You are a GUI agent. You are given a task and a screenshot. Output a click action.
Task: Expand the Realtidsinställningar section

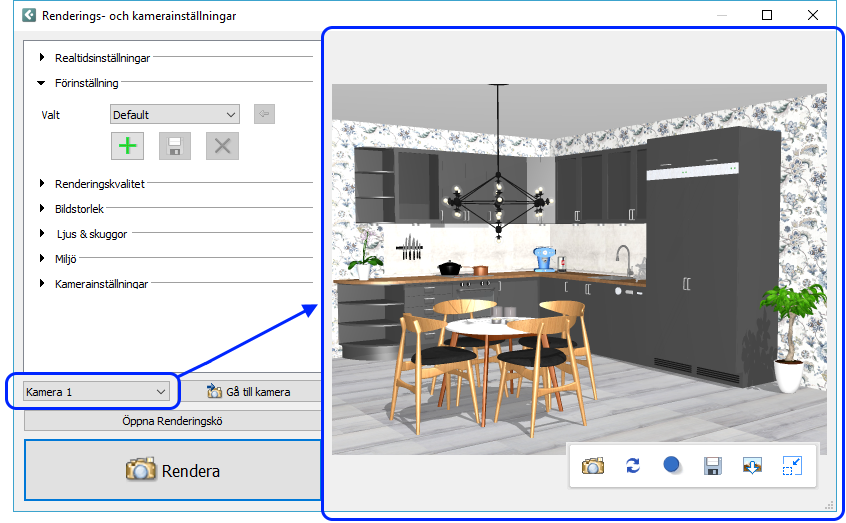[x=42, y=58]
